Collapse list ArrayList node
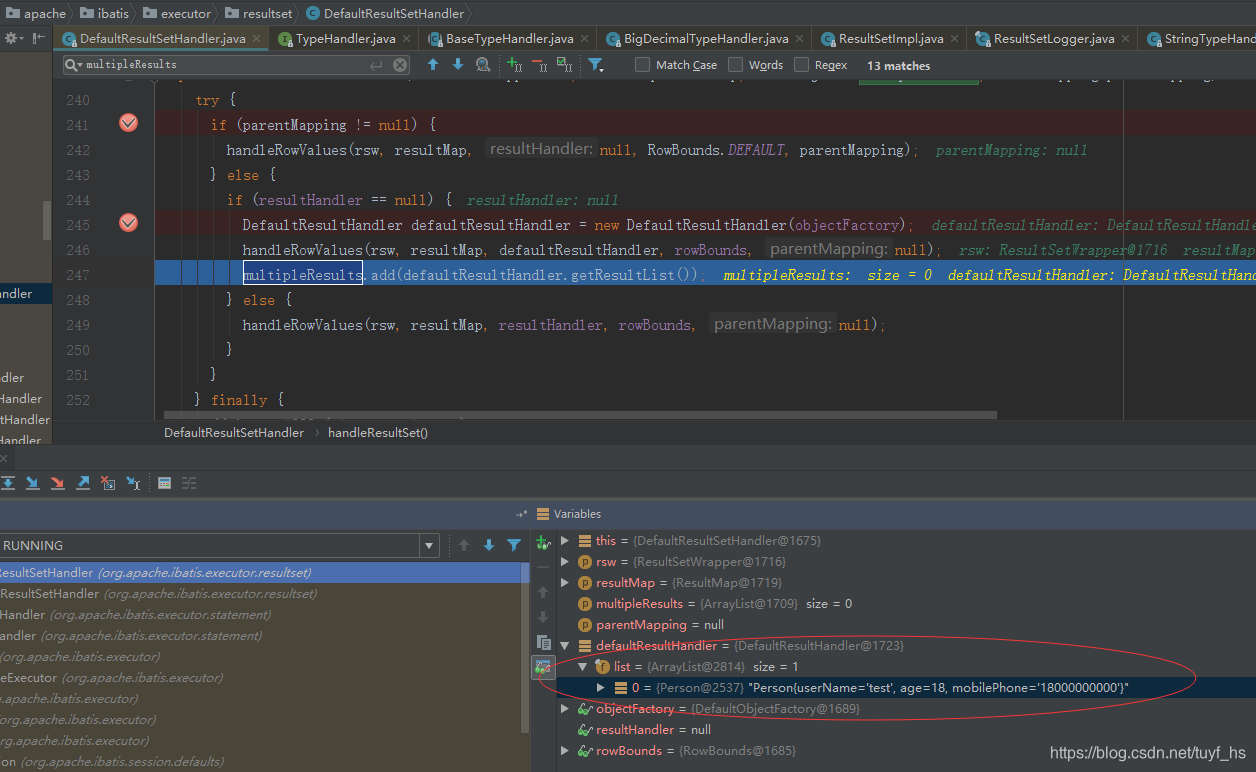The width and height of the screenshot is (1256, 772). (583, 667)
